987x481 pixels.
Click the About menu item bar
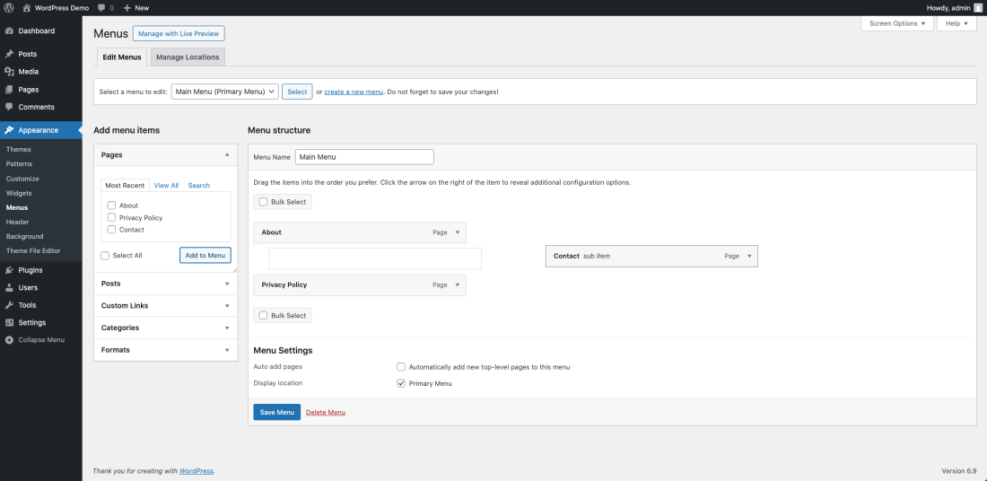tap(360, 232)
